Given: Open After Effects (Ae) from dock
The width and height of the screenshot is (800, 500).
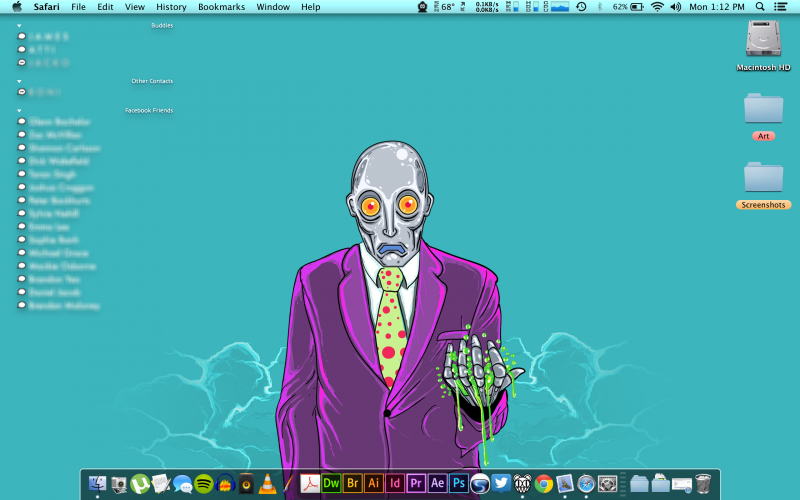Looking at the screenshot, I should (437, 483).
